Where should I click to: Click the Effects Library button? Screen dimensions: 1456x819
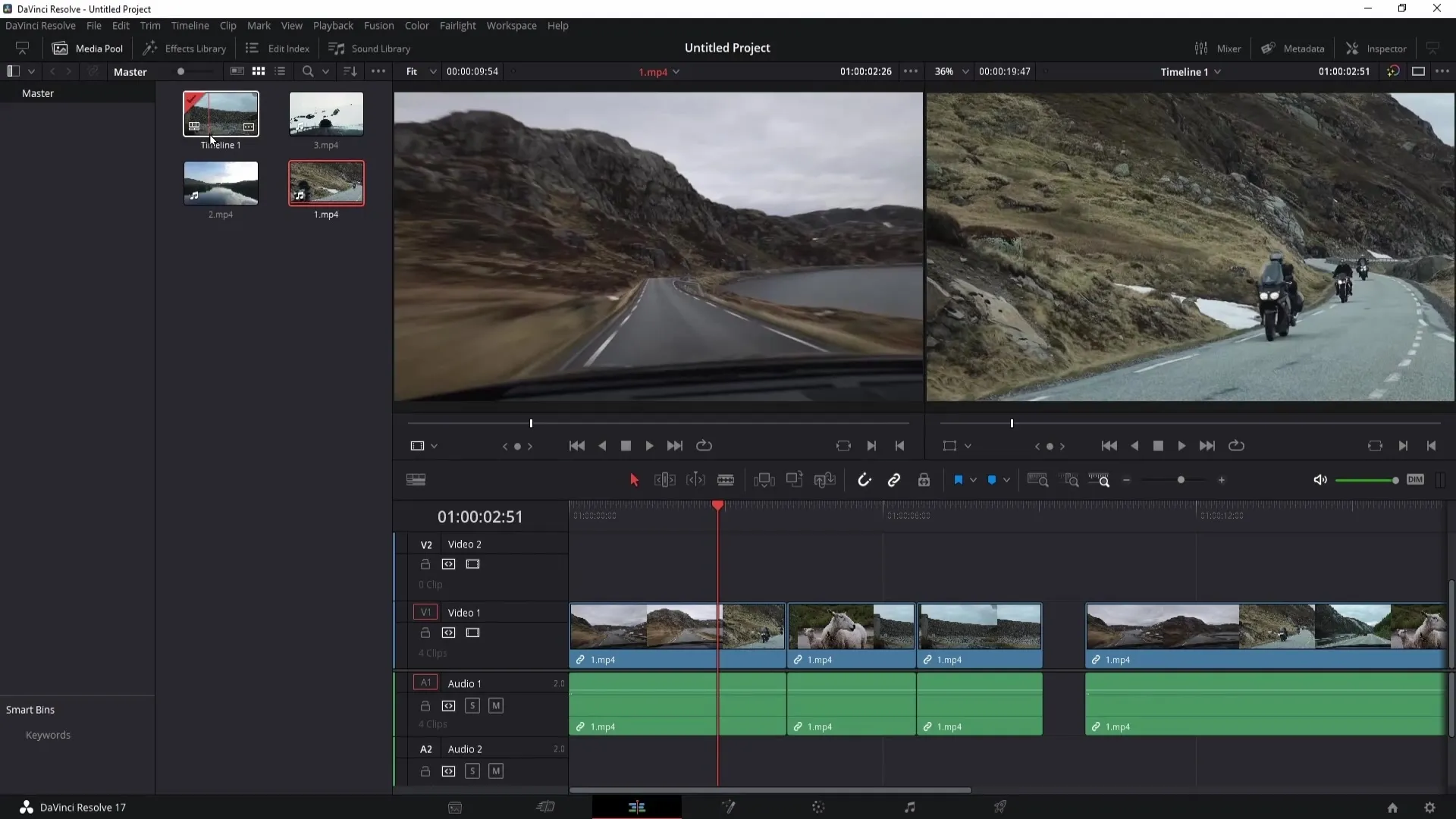coord(184,48)
